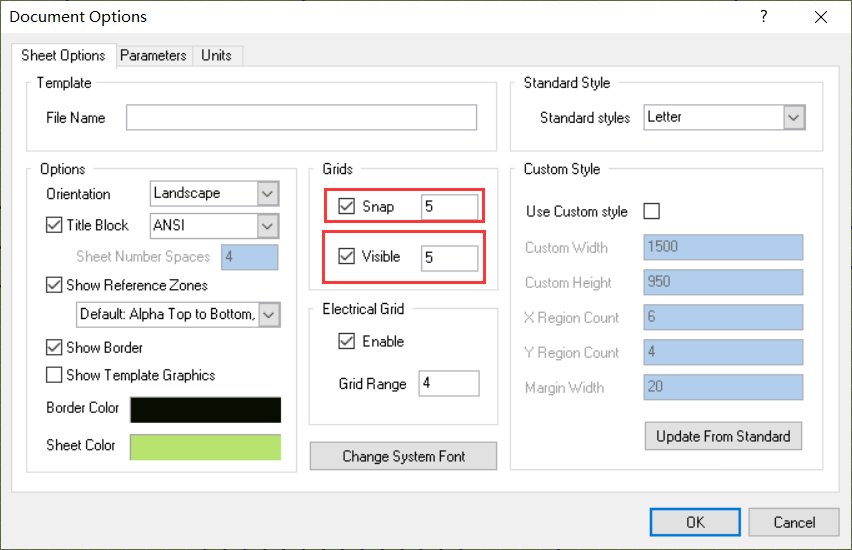Click the Y Region Count field
Screen dimensions: 852x550
(723, 352)
